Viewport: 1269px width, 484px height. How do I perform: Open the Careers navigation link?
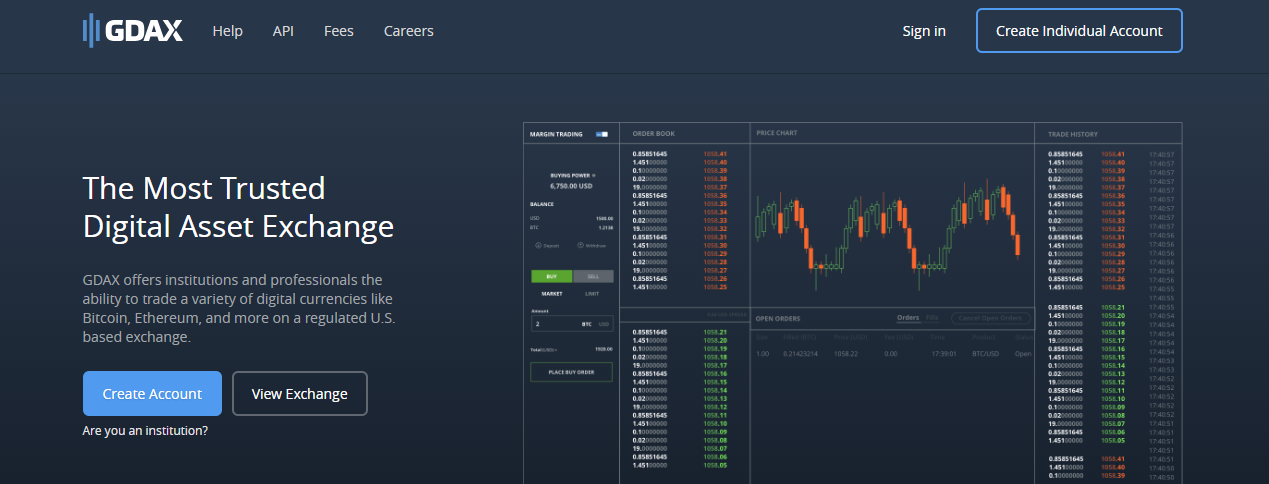[408, 31]
